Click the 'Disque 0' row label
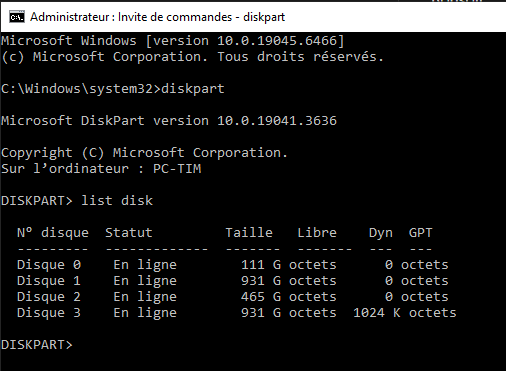Screen dimensions: 506x371 49,265
